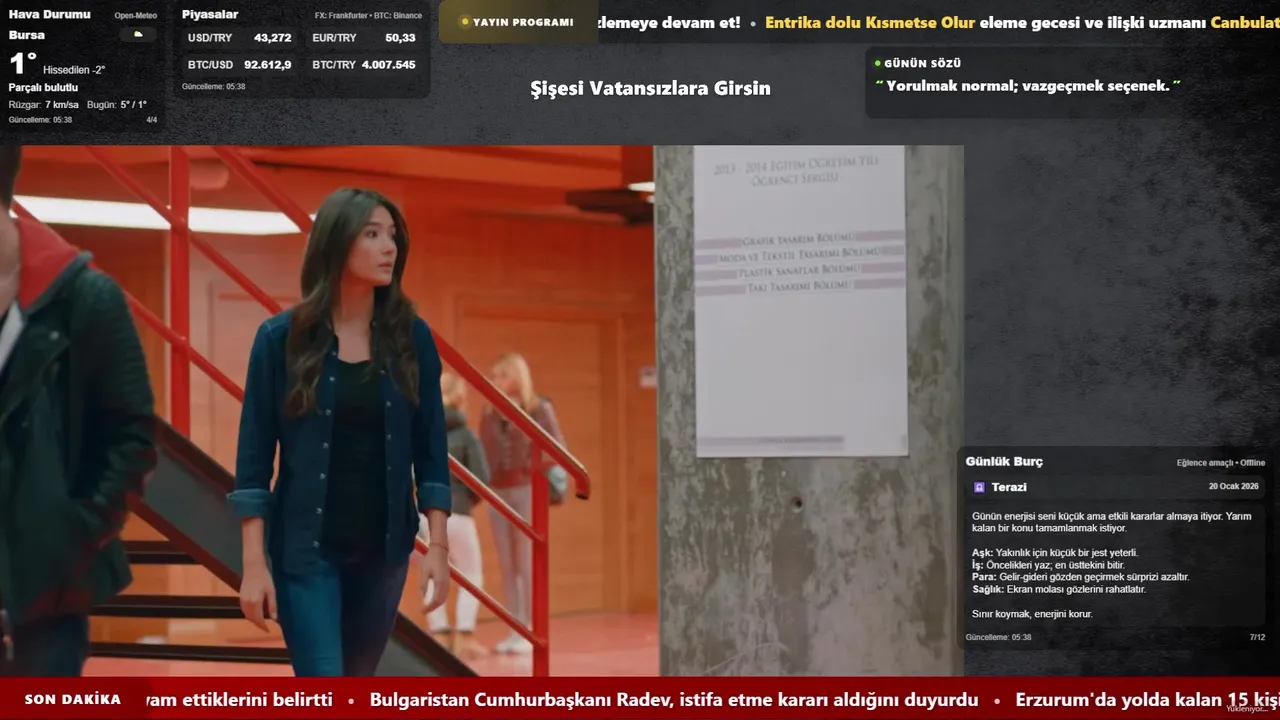Click the yellow dot beside Yayın Programı
Image resolution: width=1280 pixels, height=720 pixels.
pyautogui.click(x=465, y=22)
